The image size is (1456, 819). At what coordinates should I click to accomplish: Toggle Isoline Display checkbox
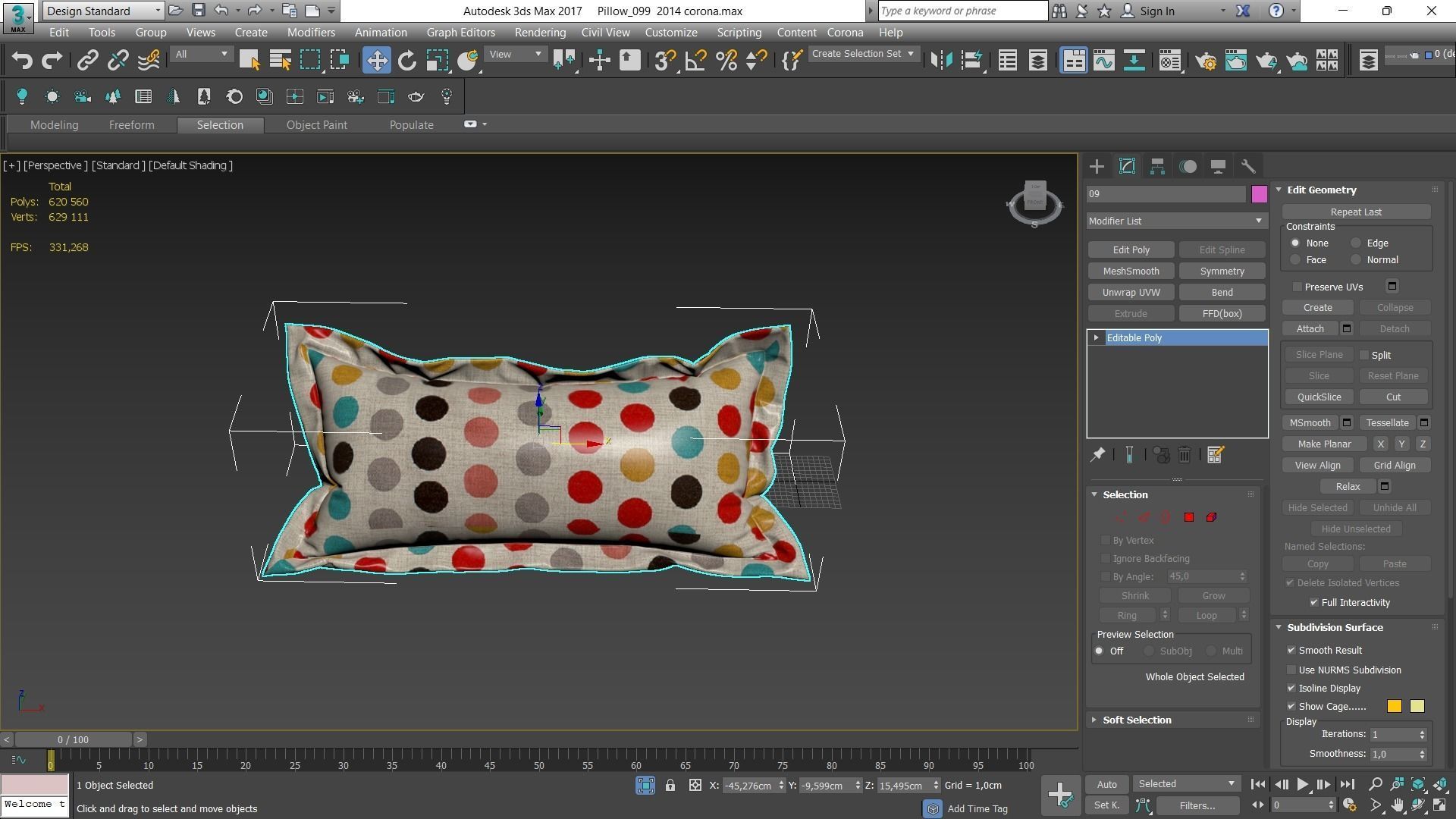pos(1291,689)
